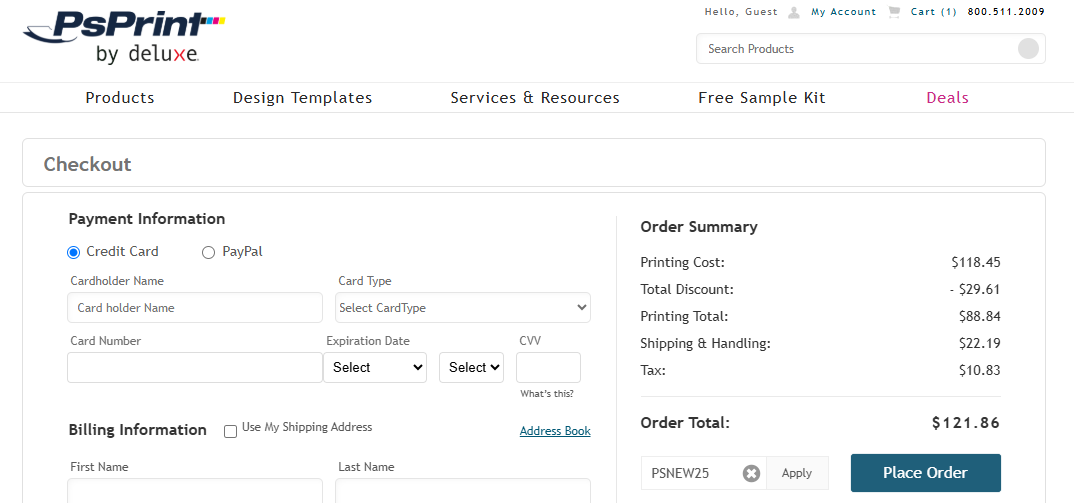Click the Card holder Name field
This screenshot has width=1074, height=503.
pyautogui.click(x=195, y=308)
